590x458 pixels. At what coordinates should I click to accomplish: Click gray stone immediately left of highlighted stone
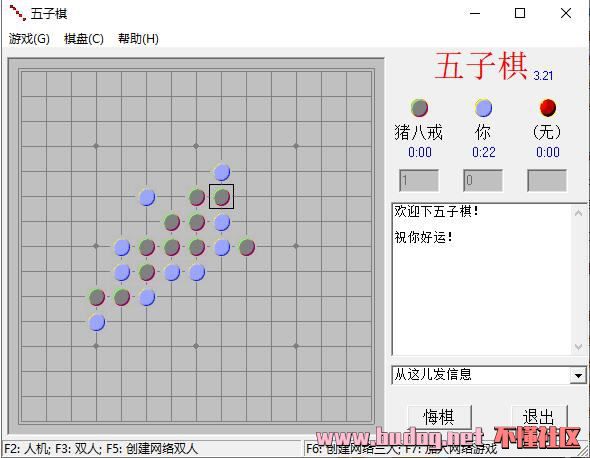197,197
